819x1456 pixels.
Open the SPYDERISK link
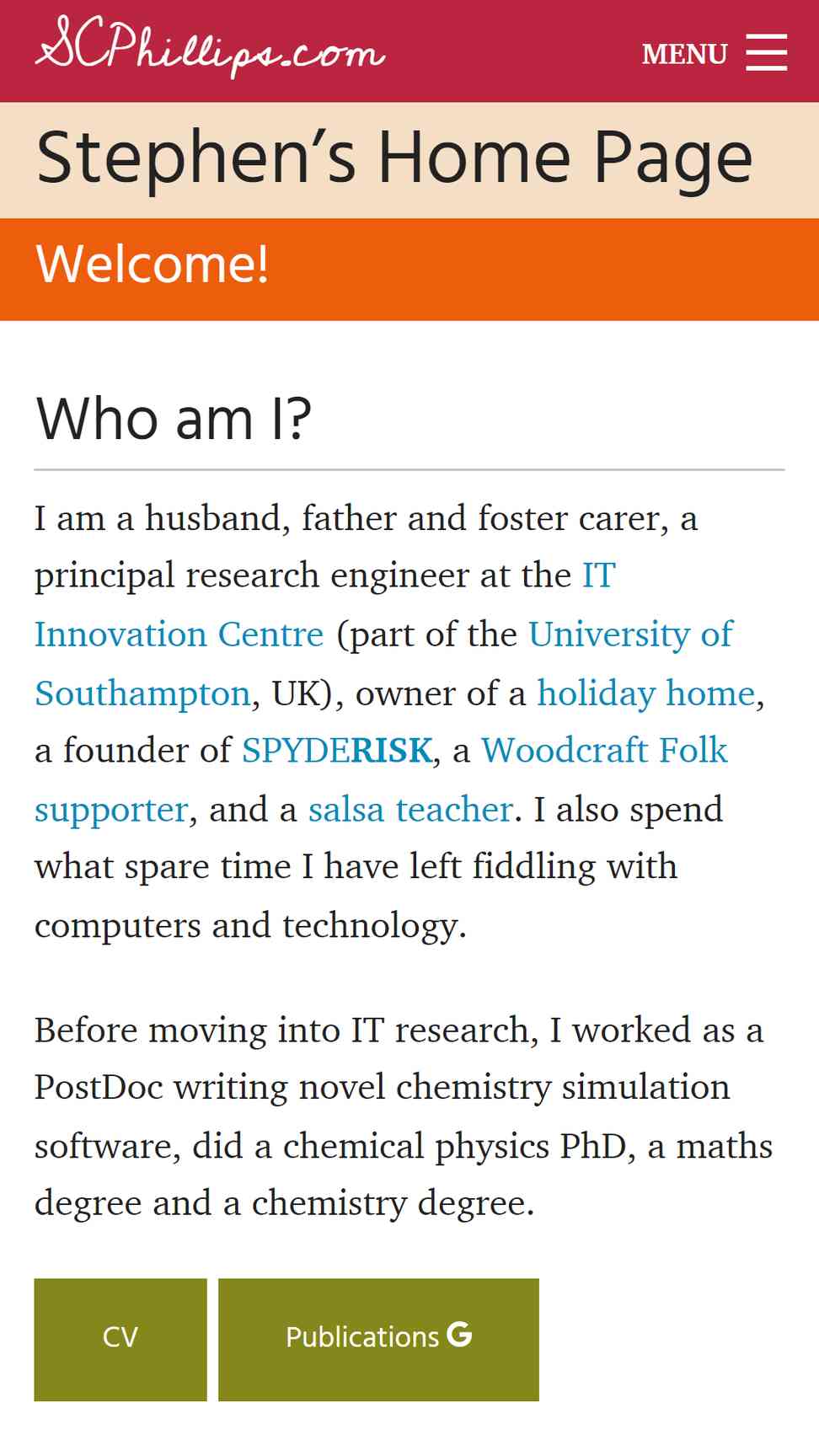(x=337, y=750)
